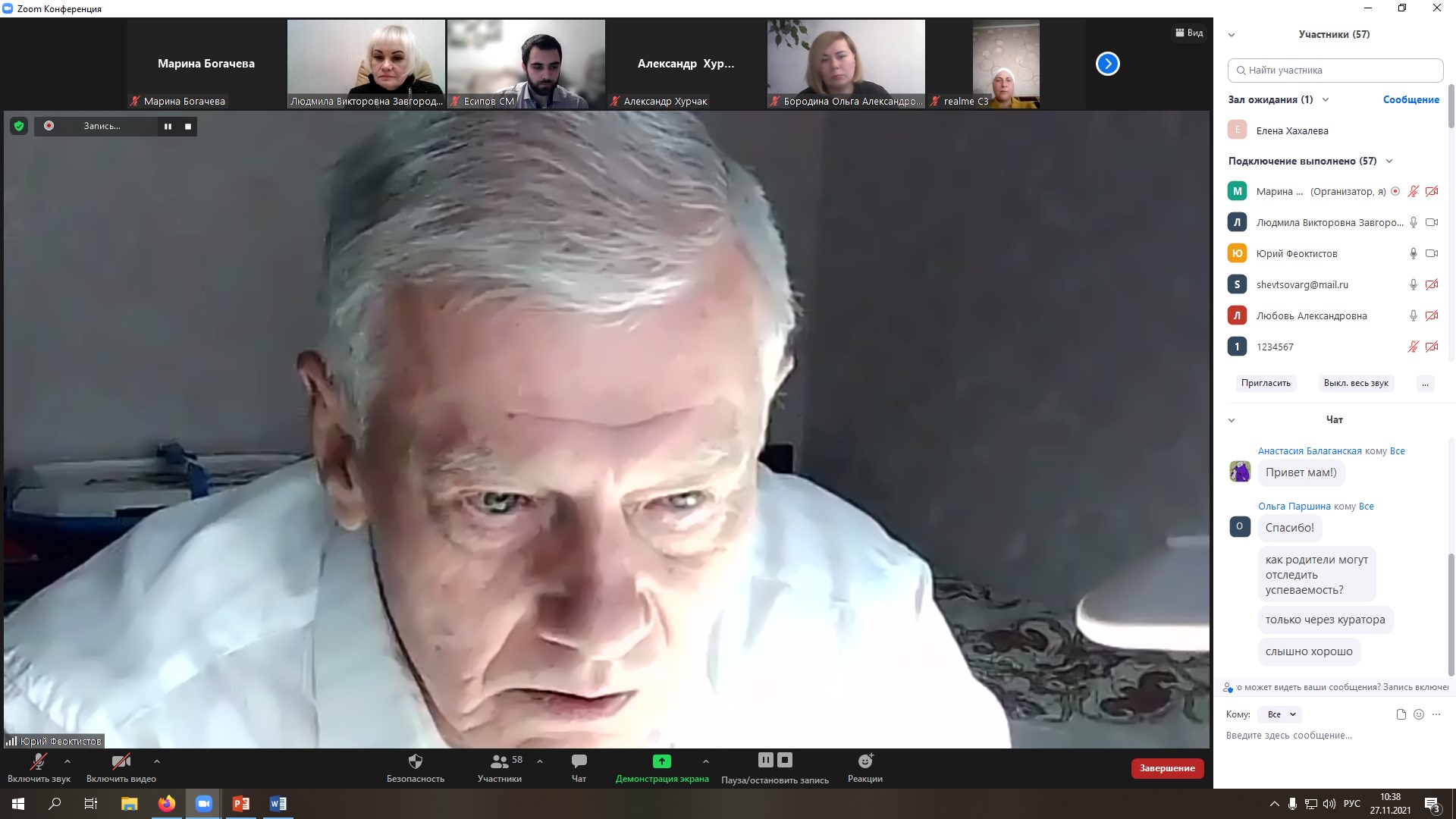
Task: Open Firefox from Windows taskbar
Action: click(166, 804)
